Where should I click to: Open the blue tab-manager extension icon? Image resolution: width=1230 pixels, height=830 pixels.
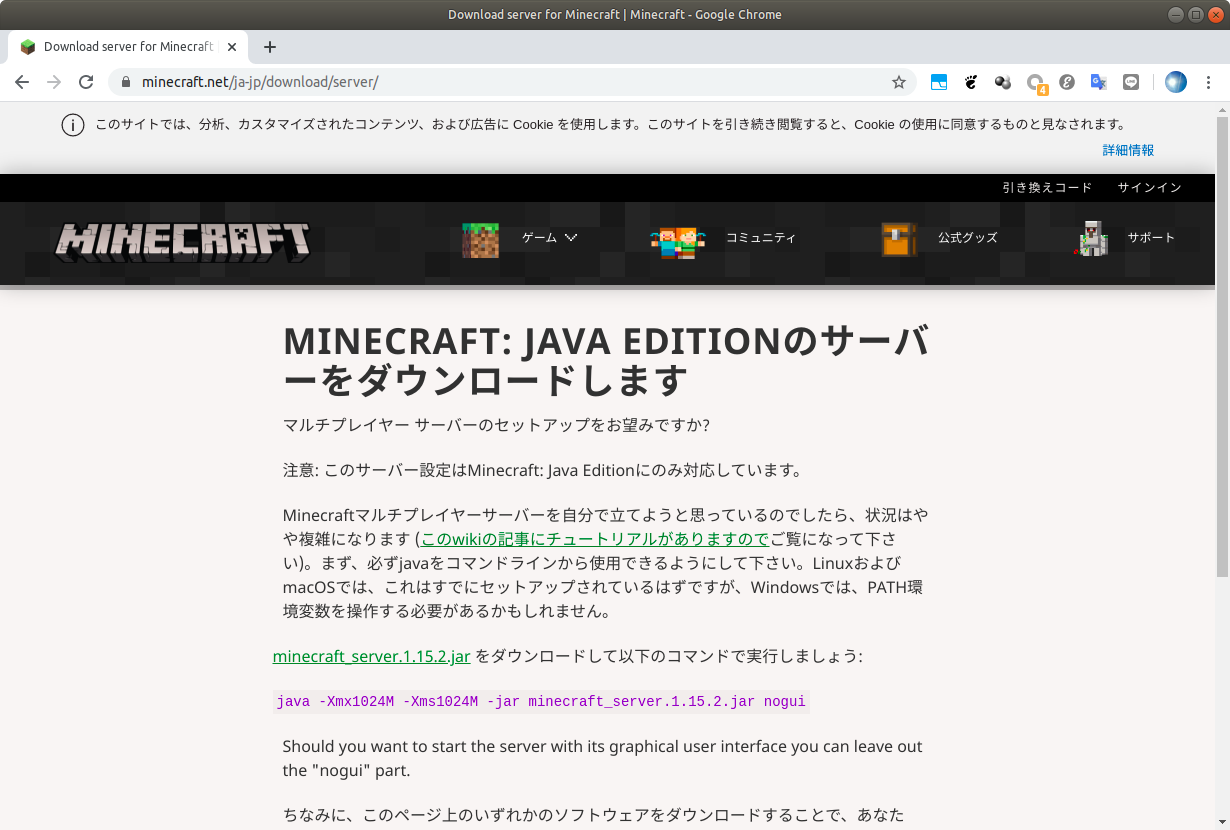pyautogui.click(x=939, y=82)
